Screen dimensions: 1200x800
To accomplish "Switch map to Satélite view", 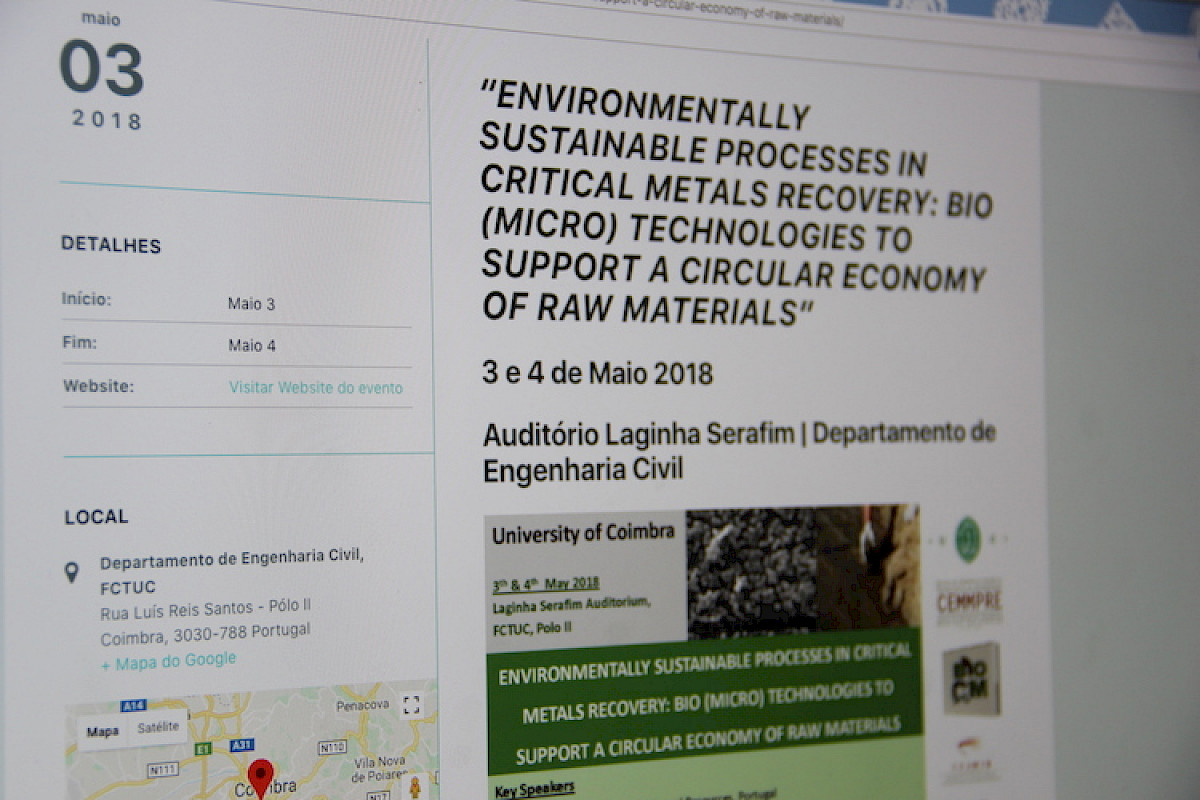I will 158,727.
